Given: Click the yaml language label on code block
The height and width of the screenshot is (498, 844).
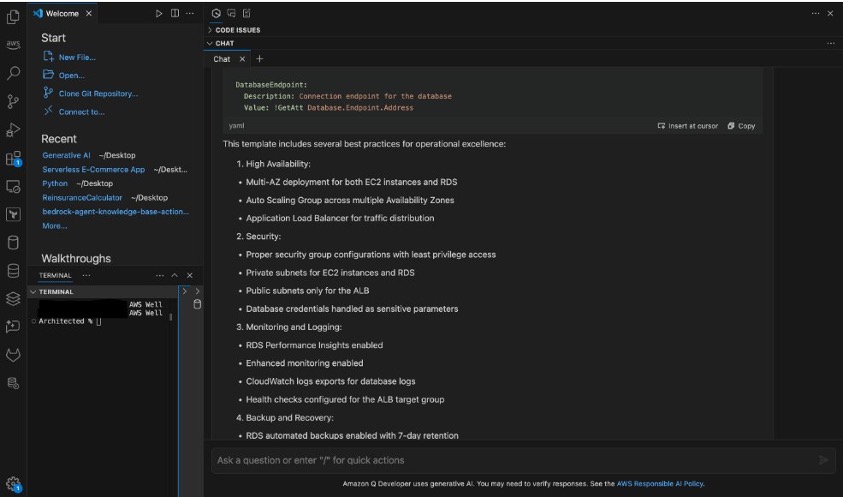Looking at the screenshot, I should pyautogui.click(x=236, y=125).
